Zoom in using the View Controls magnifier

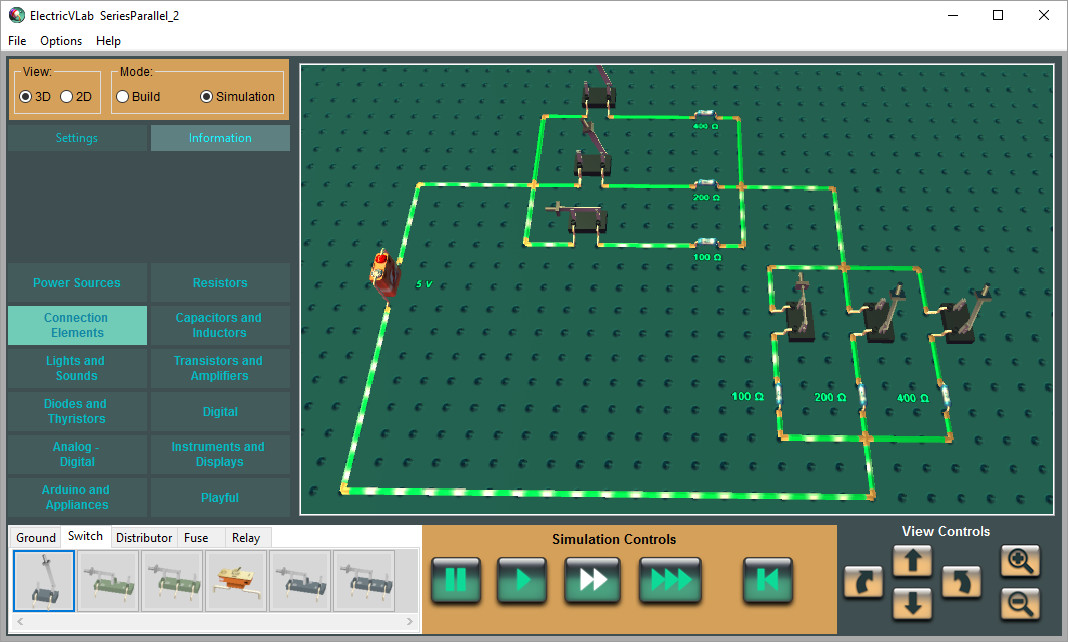(1020, 561)
